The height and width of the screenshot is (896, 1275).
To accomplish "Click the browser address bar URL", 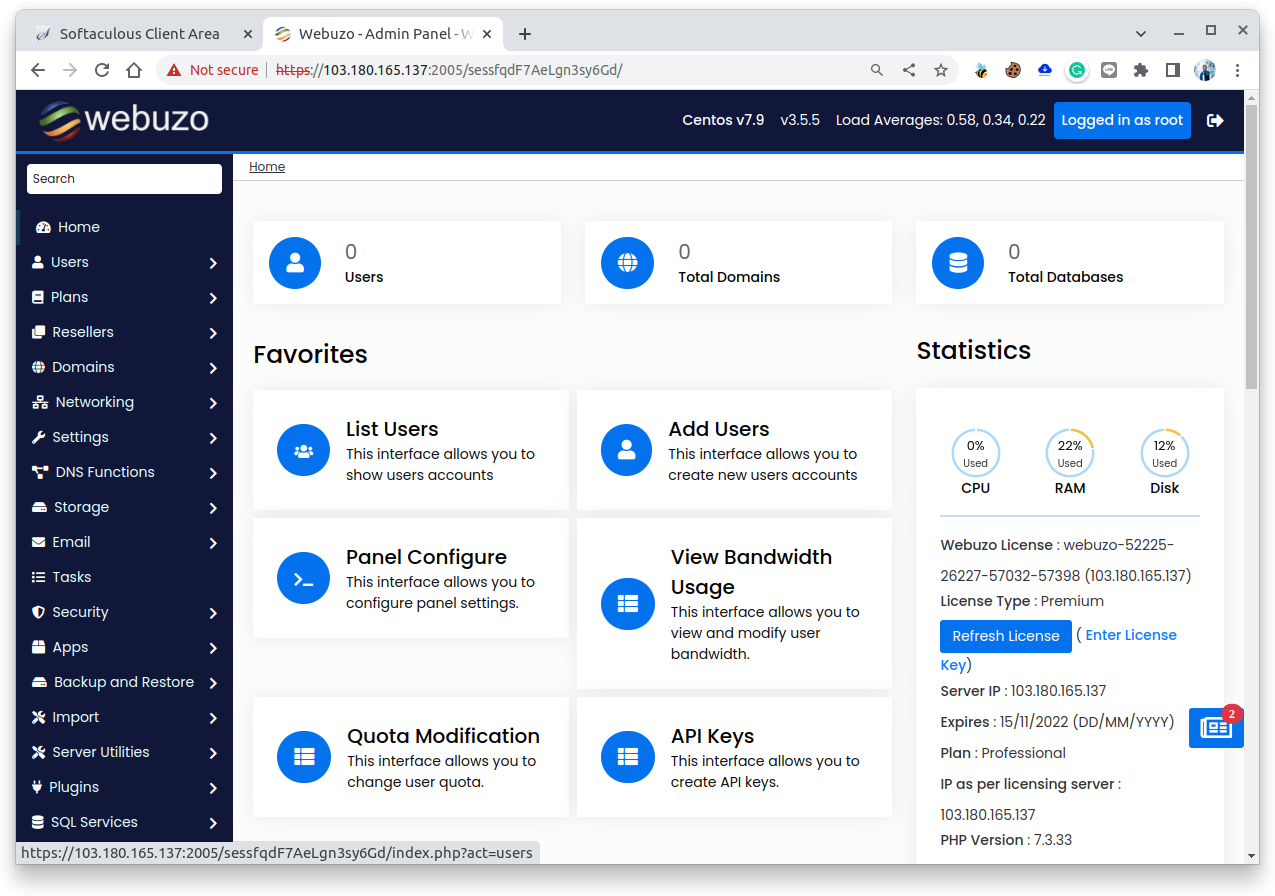I will [449, 70].
